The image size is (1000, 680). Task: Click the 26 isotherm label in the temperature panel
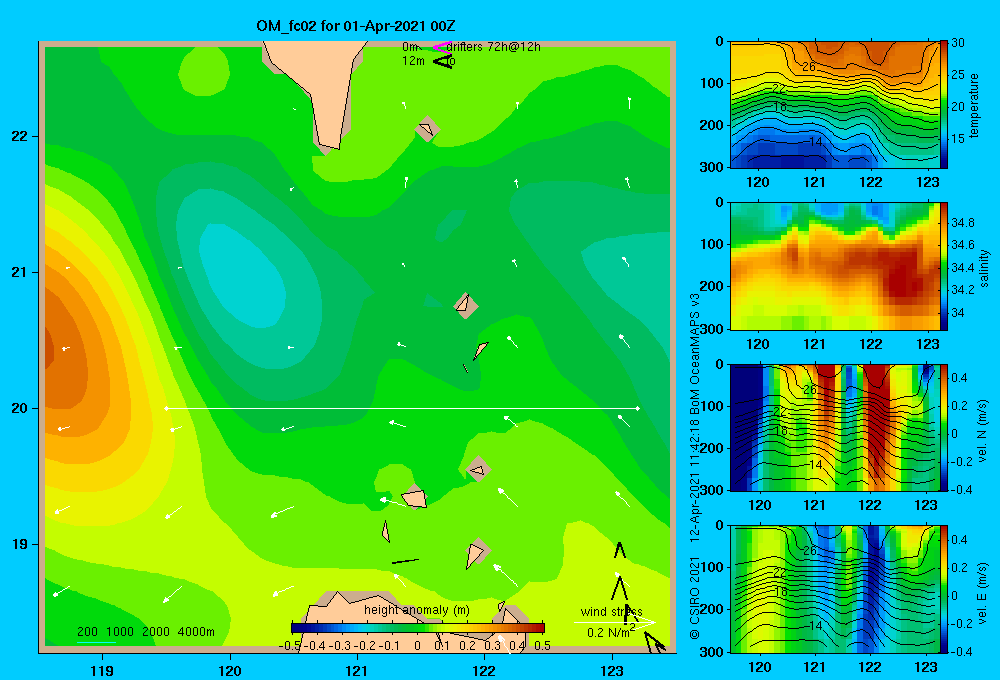click(809, 66)
